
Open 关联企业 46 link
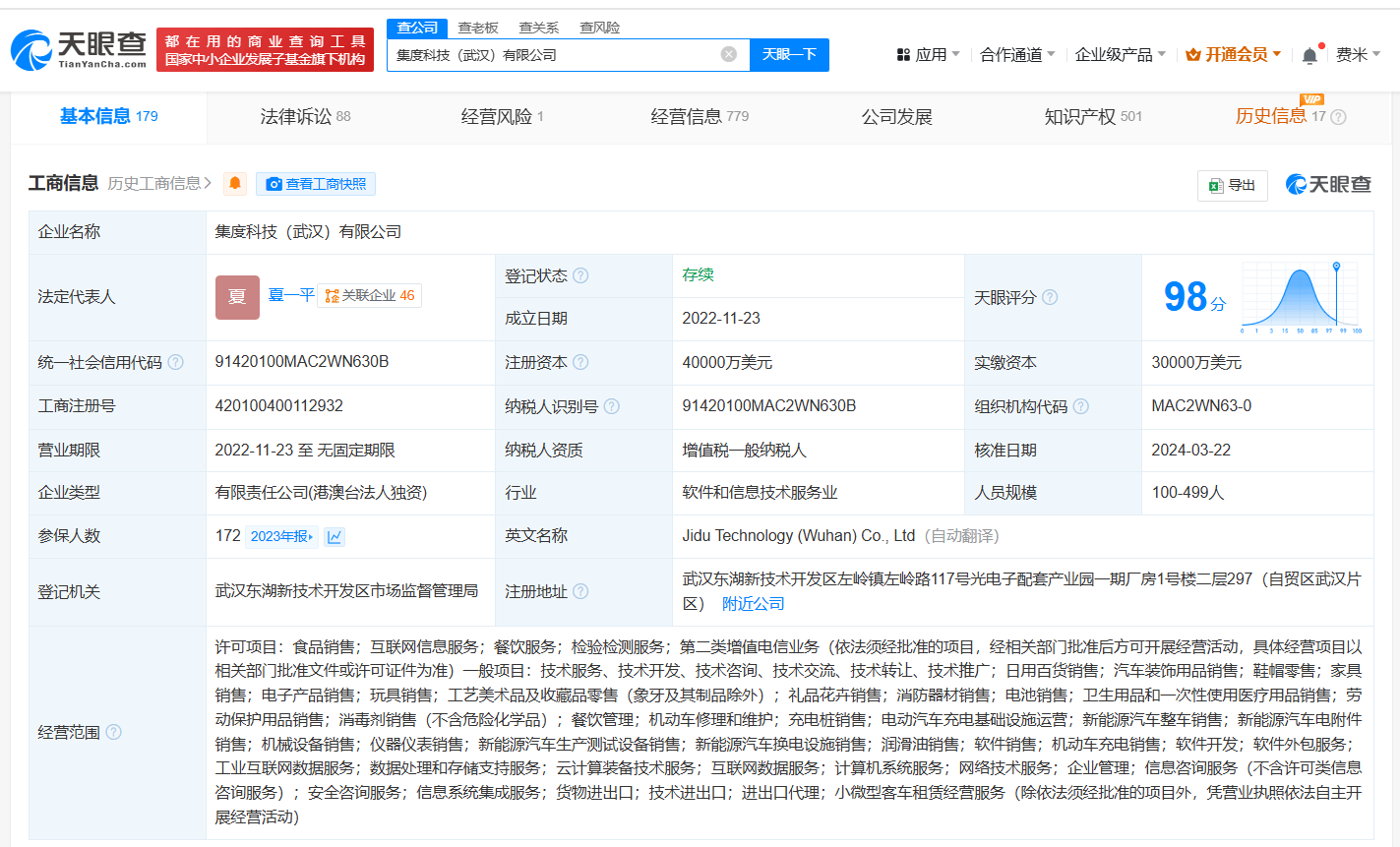coord(370,295)
